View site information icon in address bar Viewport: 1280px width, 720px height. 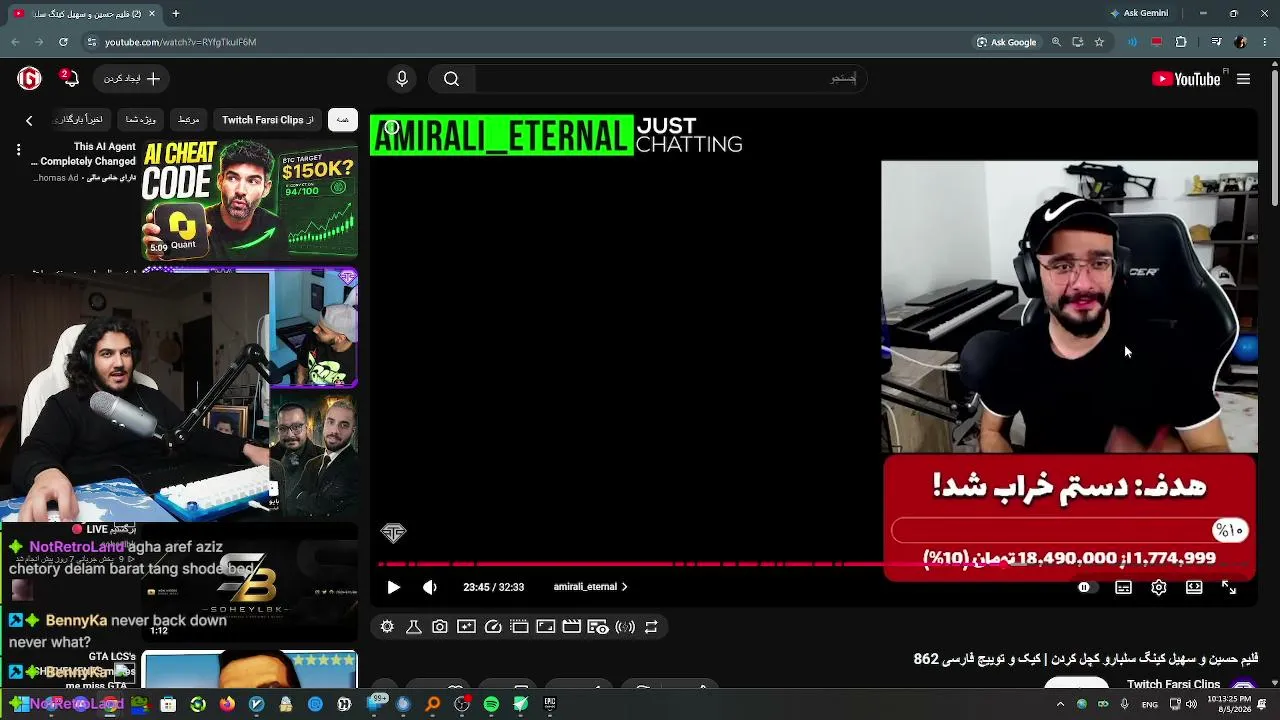(x=91, y=42)
